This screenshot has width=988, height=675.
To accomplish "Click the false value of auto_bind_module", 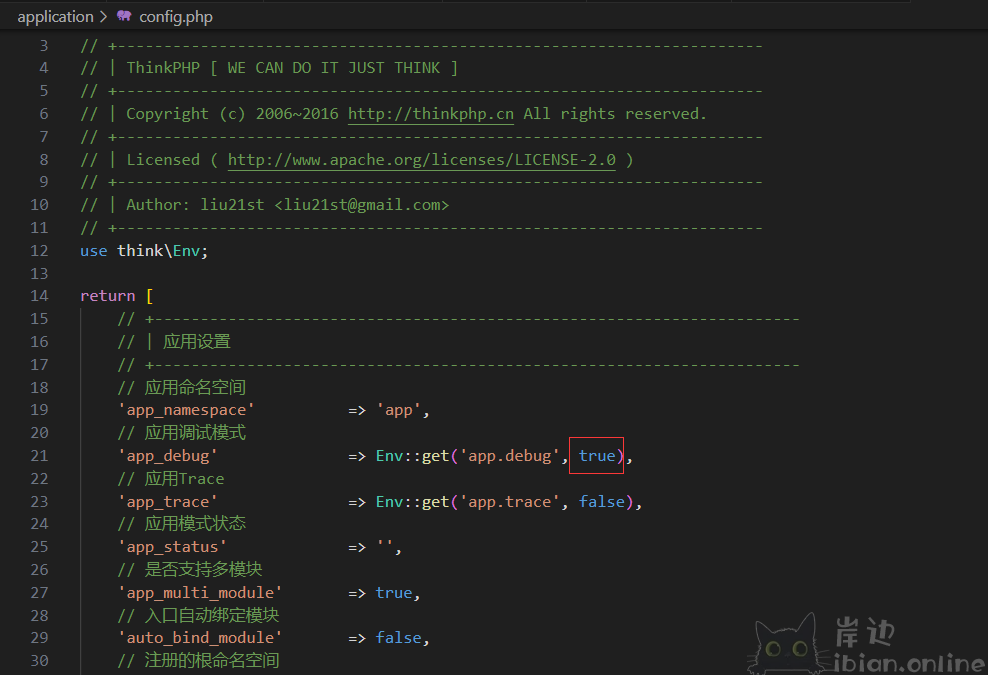I will click(398, 638).
